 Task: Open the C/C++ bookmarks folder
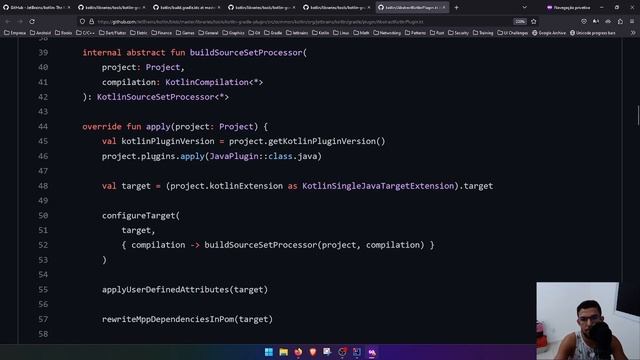point(84,33)
